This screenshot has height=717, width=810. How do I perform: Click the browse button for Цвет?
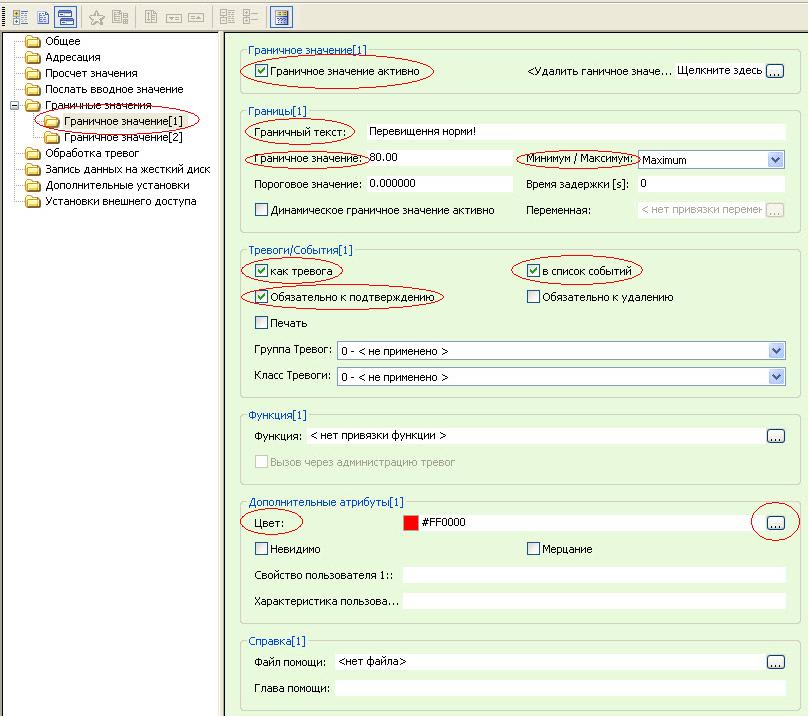776,523
